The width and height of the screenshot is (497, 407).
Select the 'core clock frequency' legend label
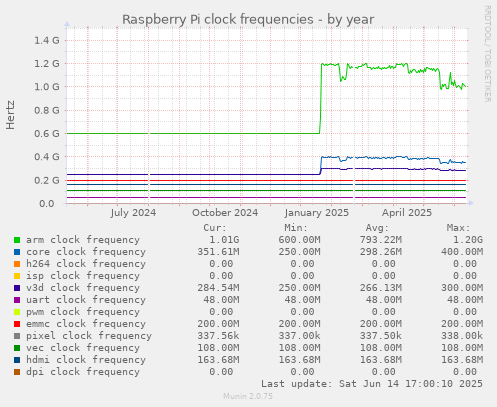click(86, 252)
